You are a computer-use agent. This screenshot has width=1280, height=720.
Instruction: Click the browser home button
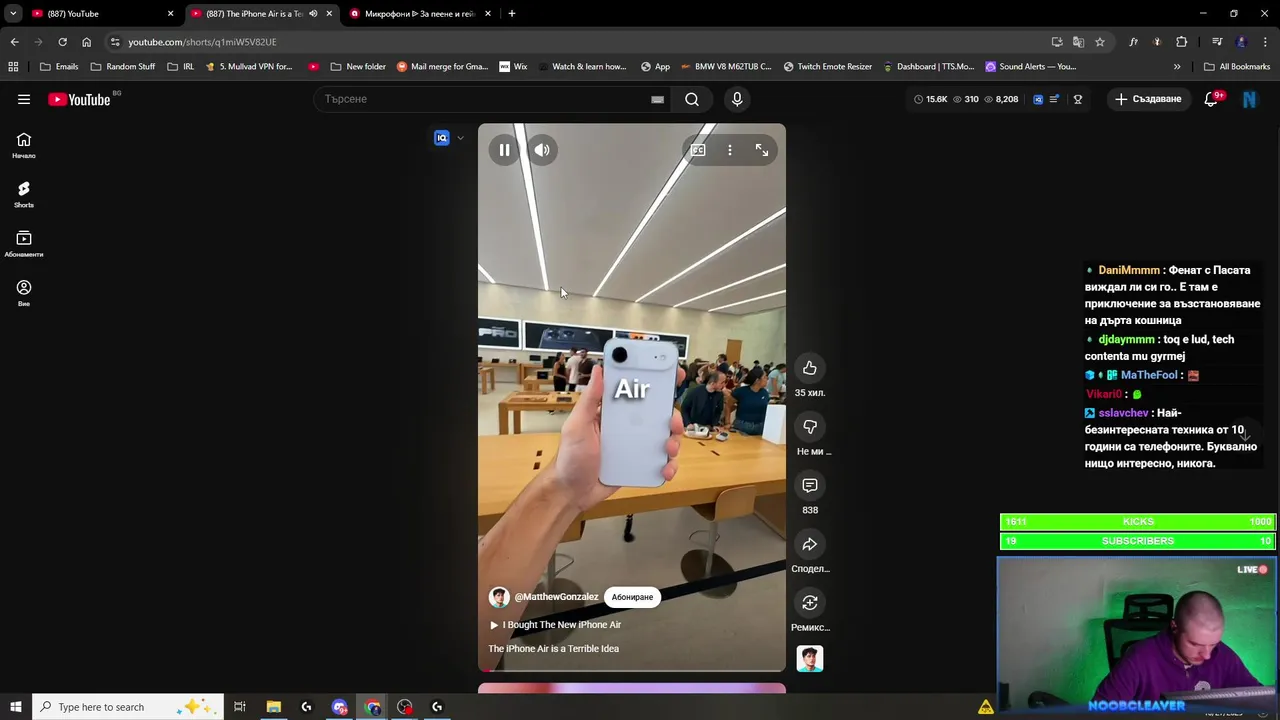(x=86, y=42)
